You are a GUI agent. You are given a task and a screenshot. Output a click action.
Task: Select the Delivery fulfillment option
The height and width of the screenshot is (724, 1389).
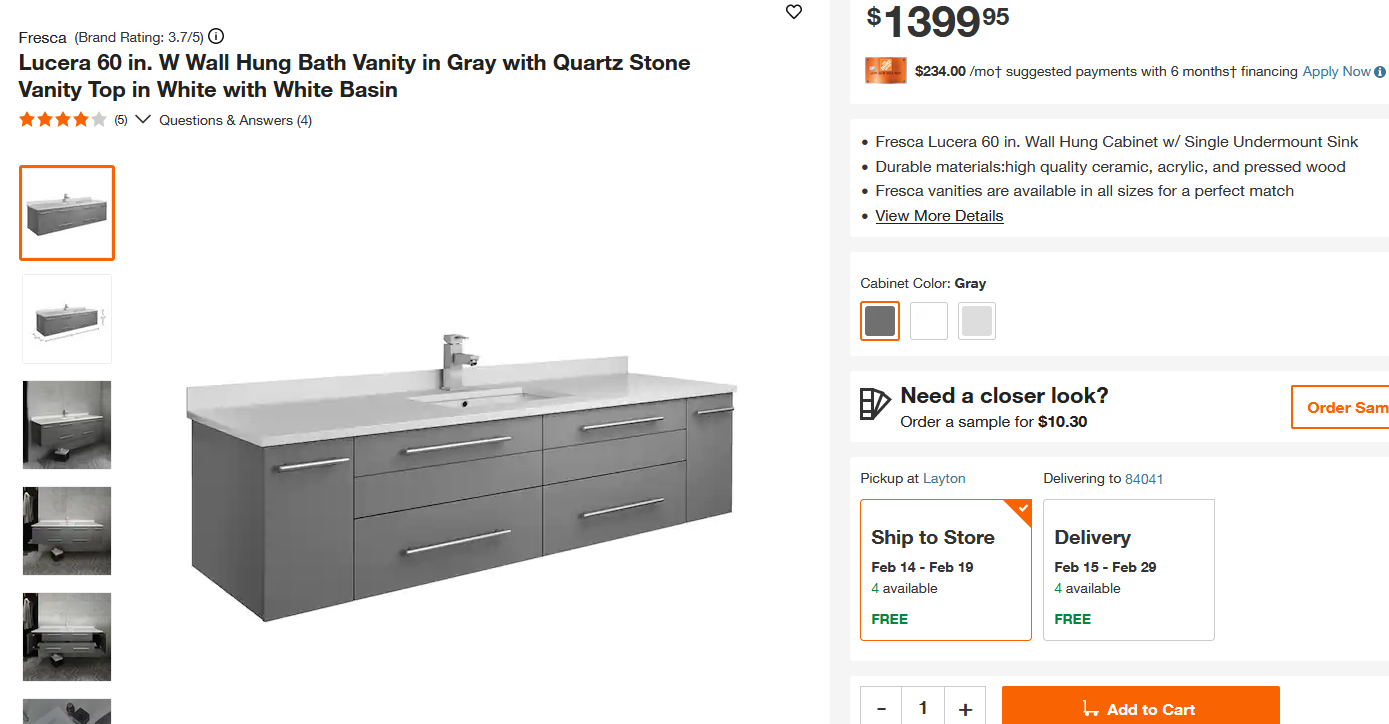[x=1128, y=569]
